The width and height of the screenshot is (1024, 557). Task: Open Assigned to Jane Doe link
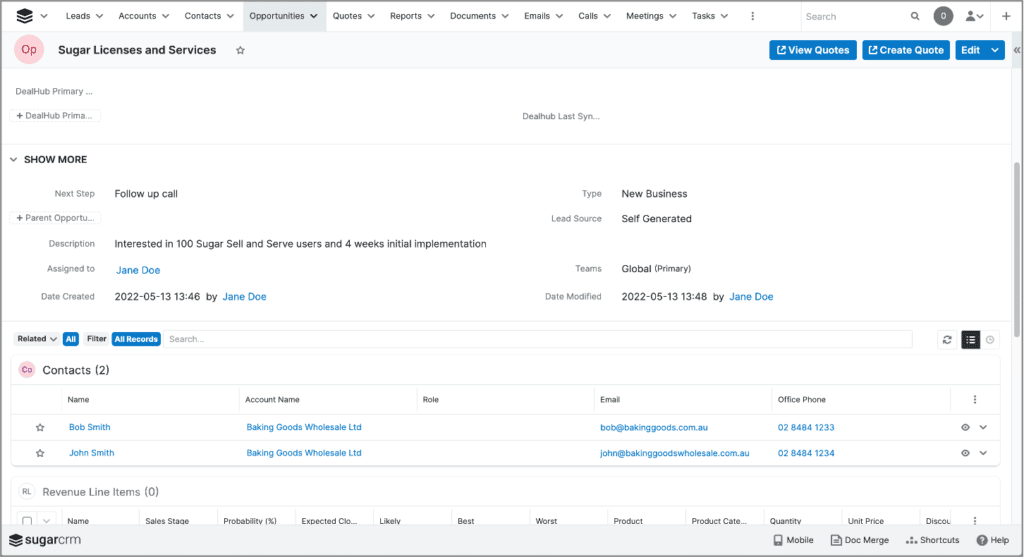point(138,270)
